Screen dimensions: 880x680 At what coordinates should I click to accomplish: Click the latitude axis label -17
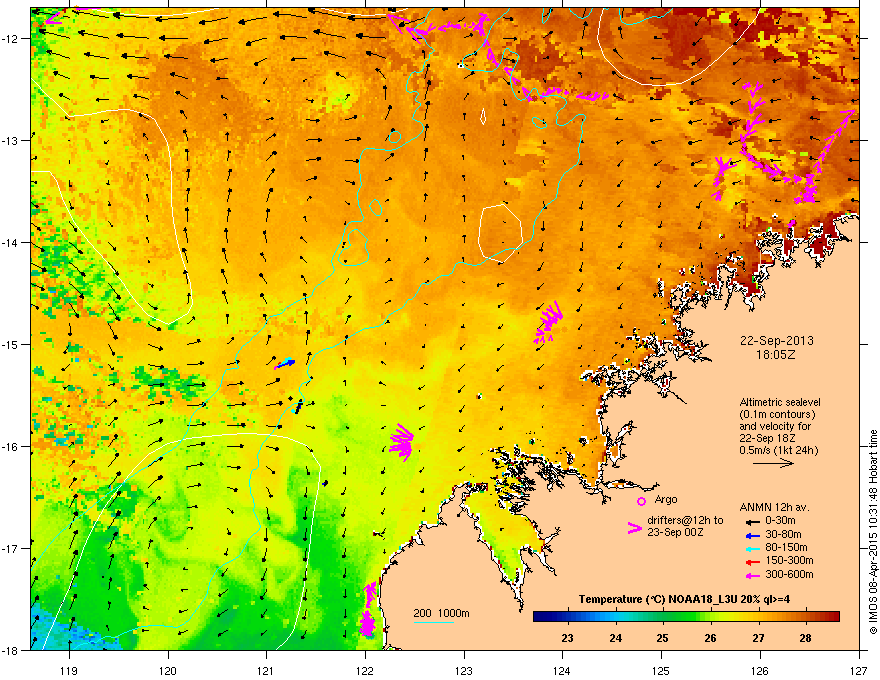point(10,548)
